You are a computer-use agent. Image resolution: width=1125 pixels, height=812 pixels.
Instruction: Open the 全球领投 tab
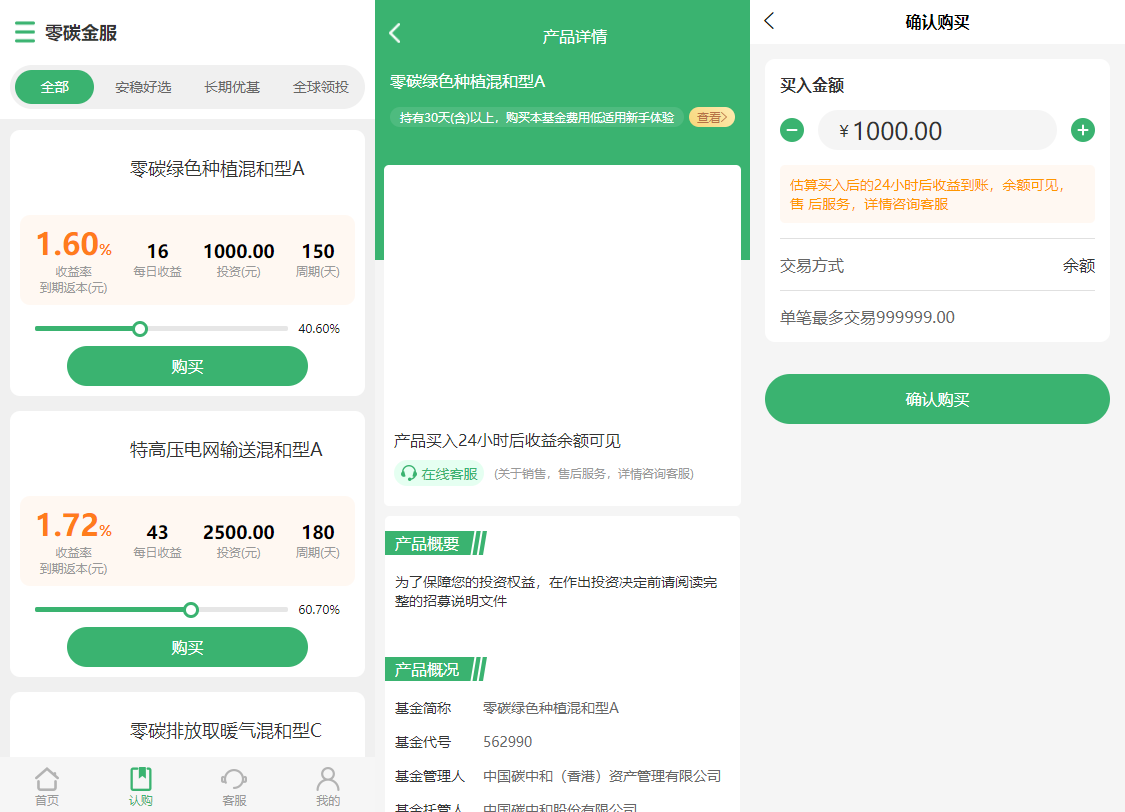coord(320,87)
